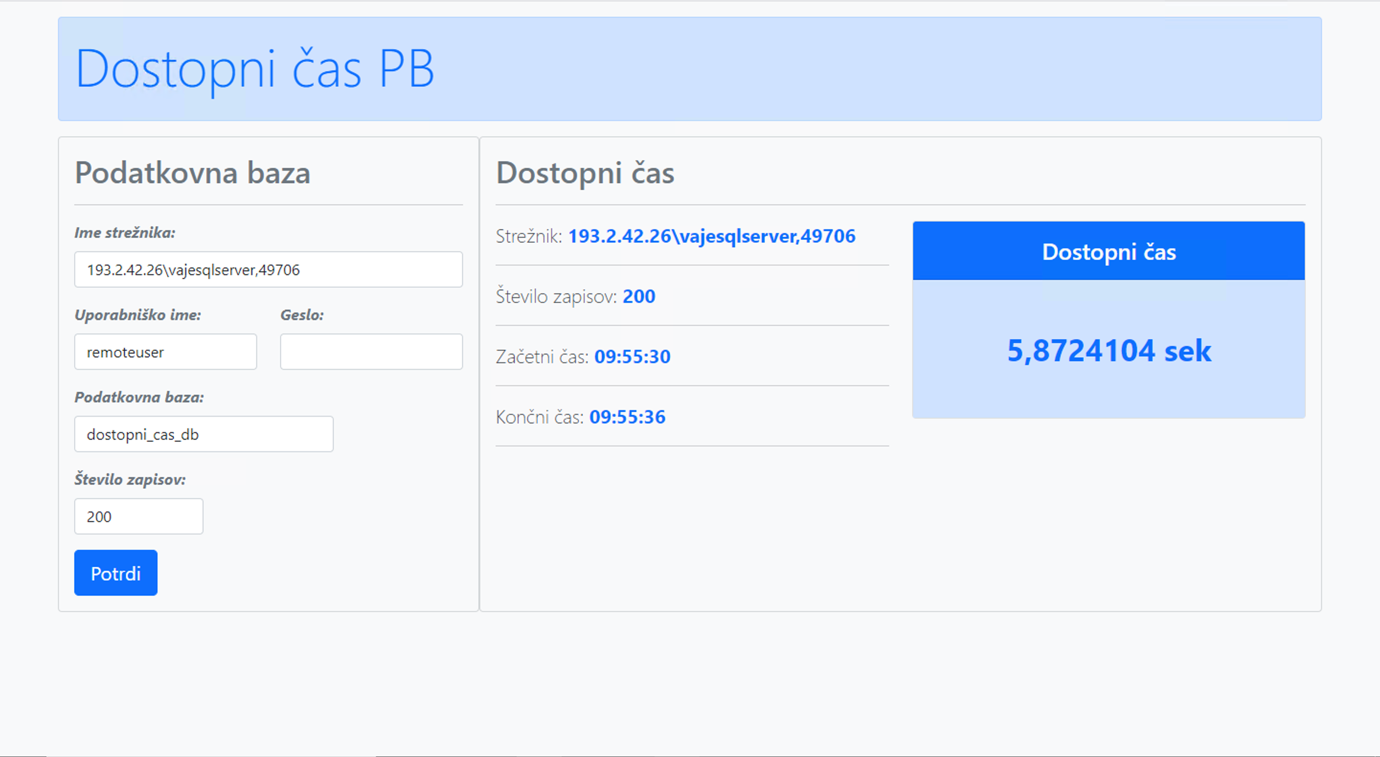This screenshot has width=1380, height=757.
Task: Focus the Število zapisov input showing 200
Action: 138,516
